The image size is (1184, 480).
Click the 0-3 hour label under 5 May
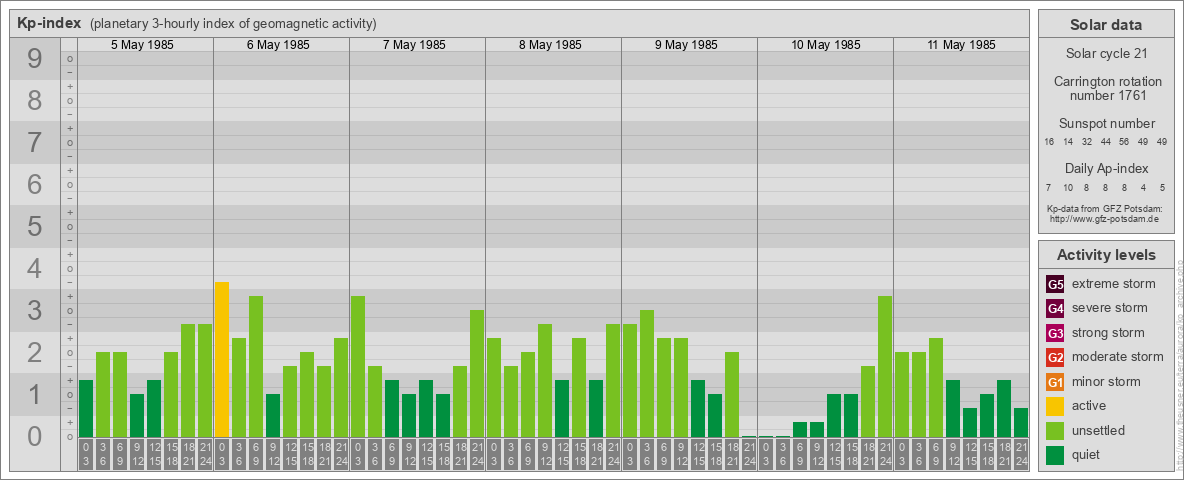(86, 455)
